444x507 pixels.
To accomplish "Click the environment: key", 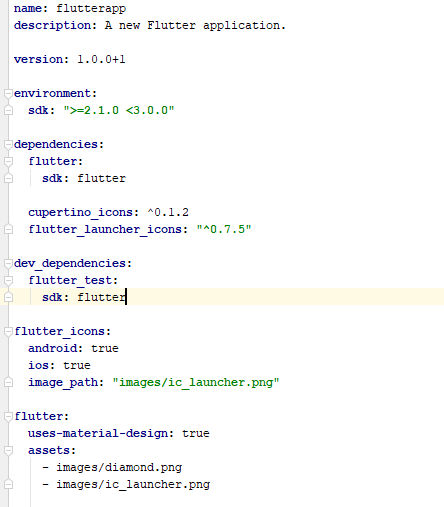I will [x=55, y=93].
